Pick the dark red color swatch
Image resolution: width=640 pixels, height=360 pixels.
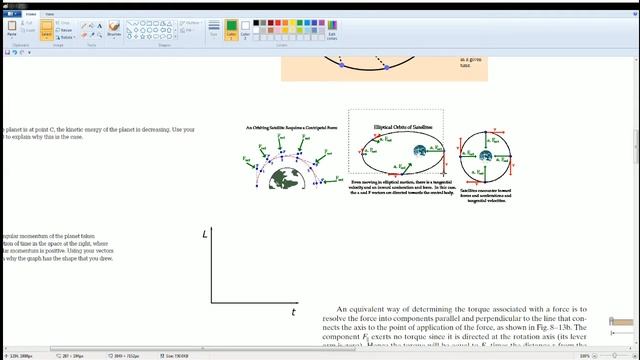[x=271, y=22]
